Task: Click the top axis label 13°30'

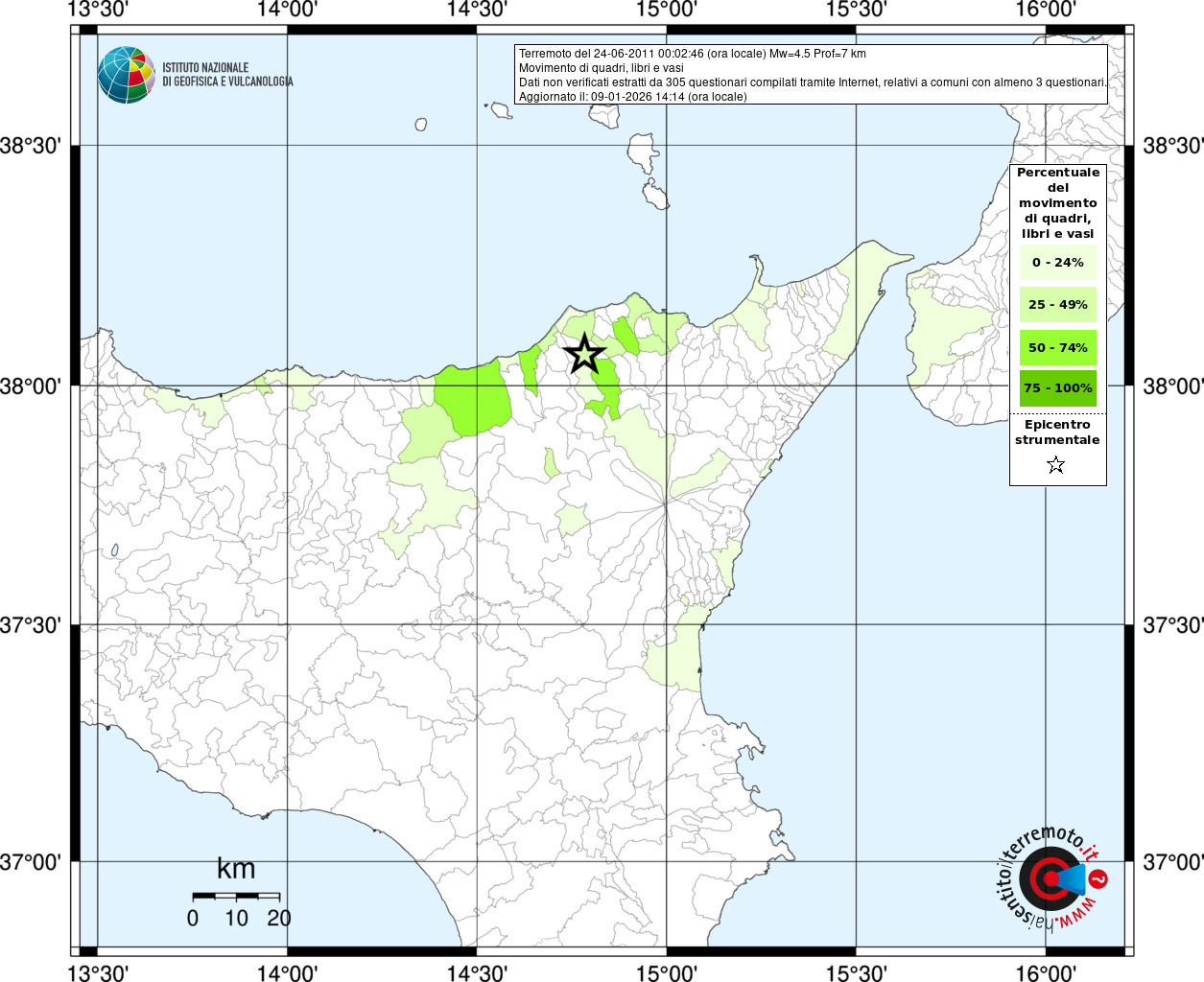Action: pyautogui.click(x=99, y=10)
